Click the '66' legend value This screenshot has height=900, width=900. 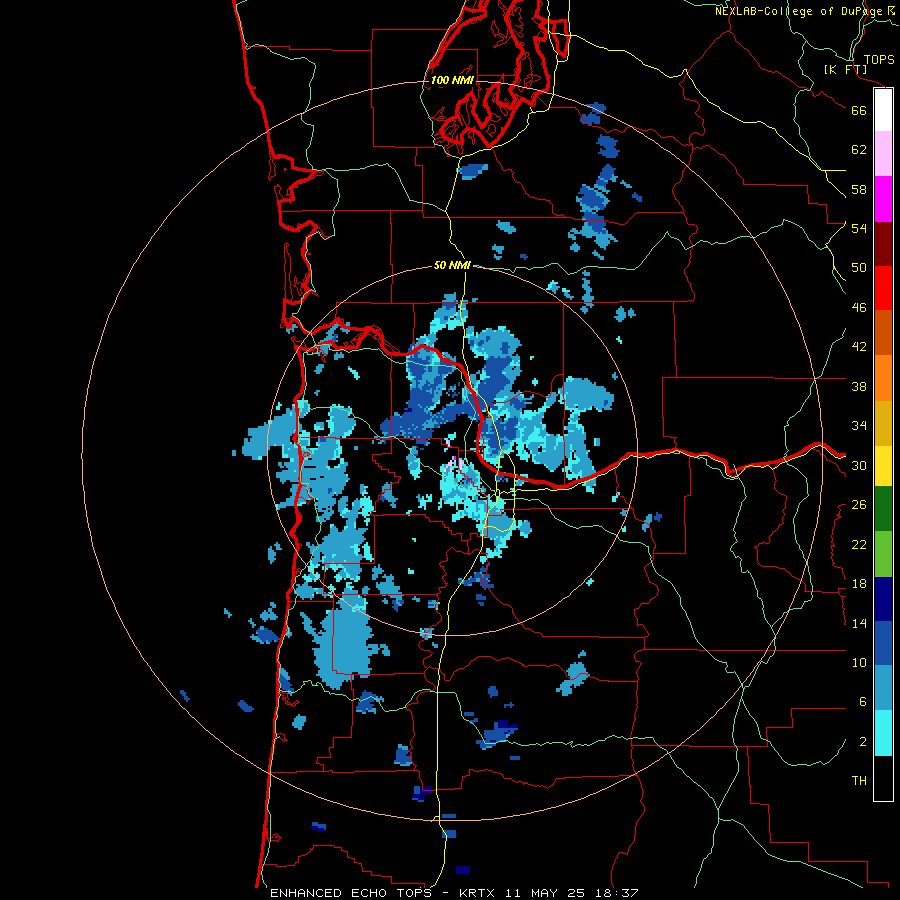click(x=859, y=111)
